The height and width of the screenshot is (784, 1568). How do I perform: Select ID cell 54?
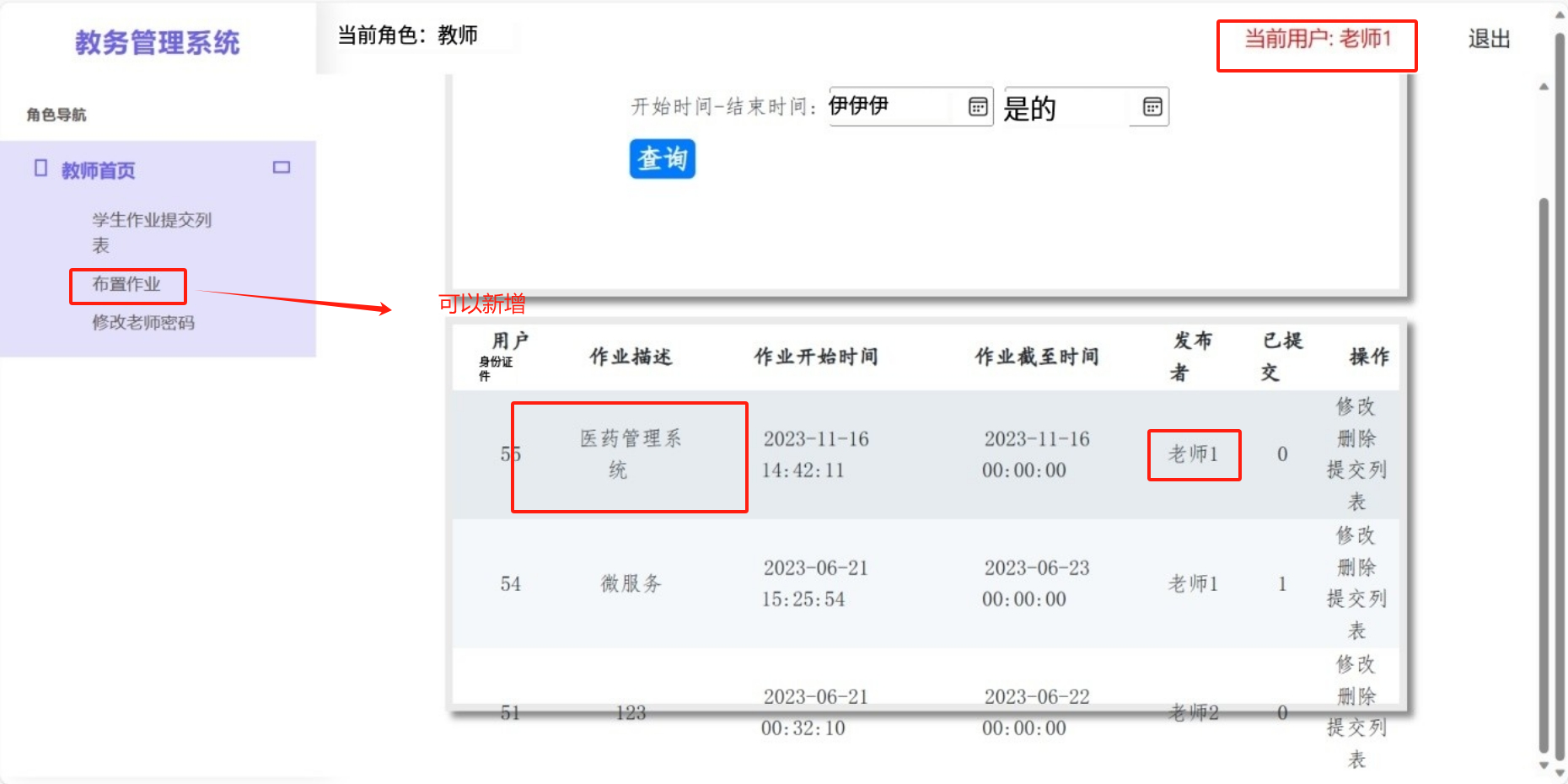[511, 583]
